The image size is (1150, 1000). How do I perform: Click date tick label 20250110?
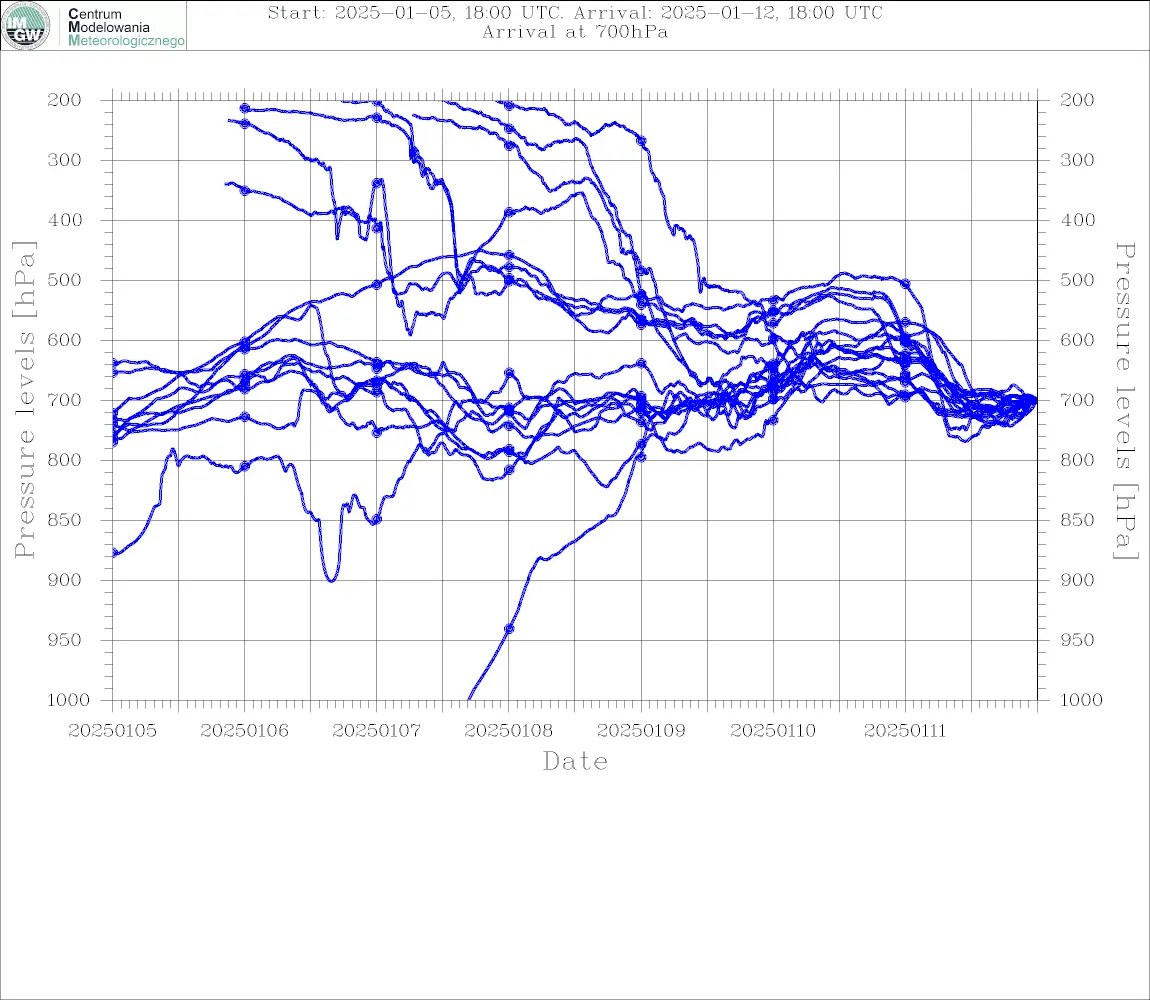click(773, 731)
